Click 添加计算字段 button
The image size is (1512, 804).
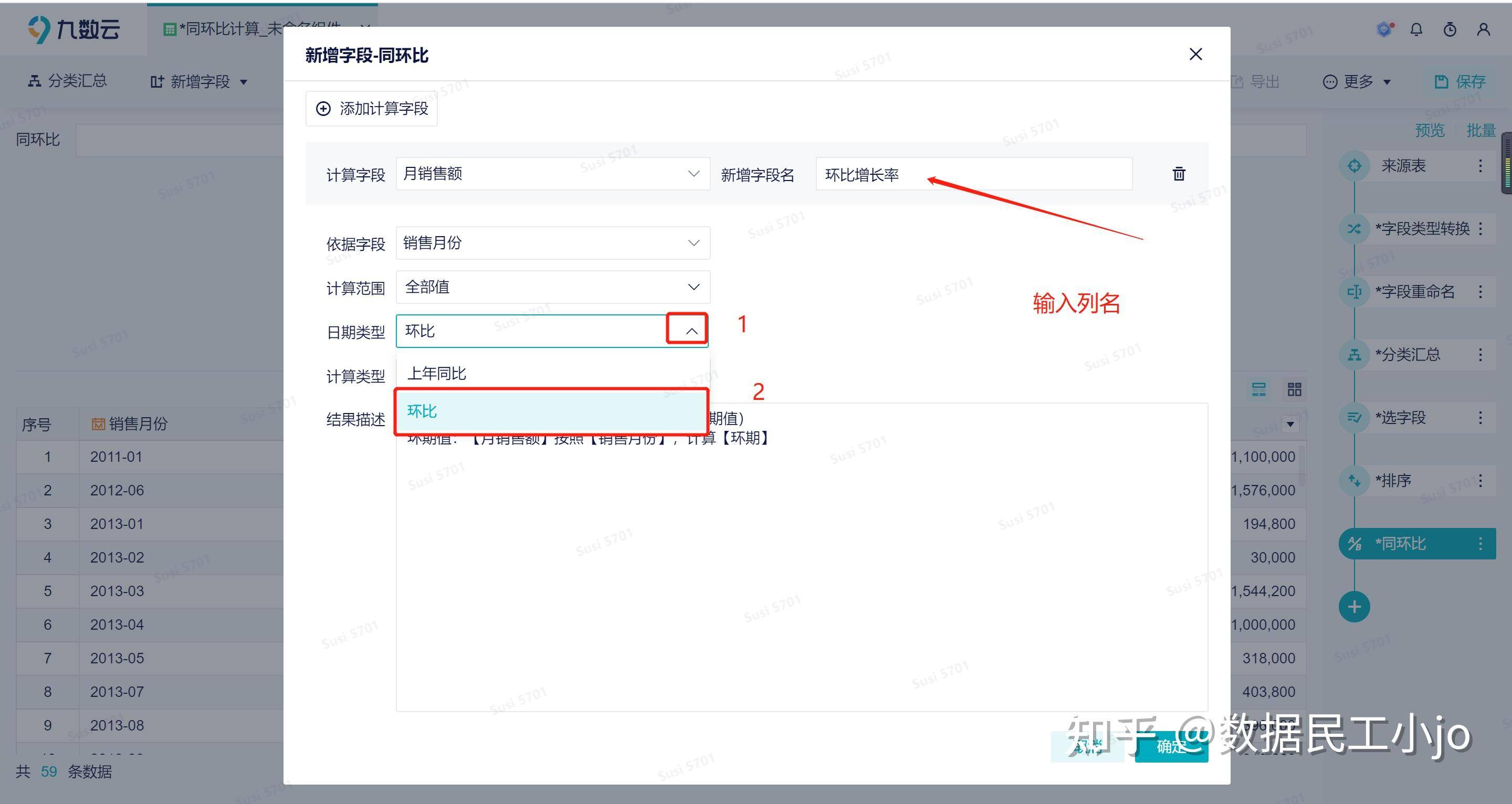point(372,109)
